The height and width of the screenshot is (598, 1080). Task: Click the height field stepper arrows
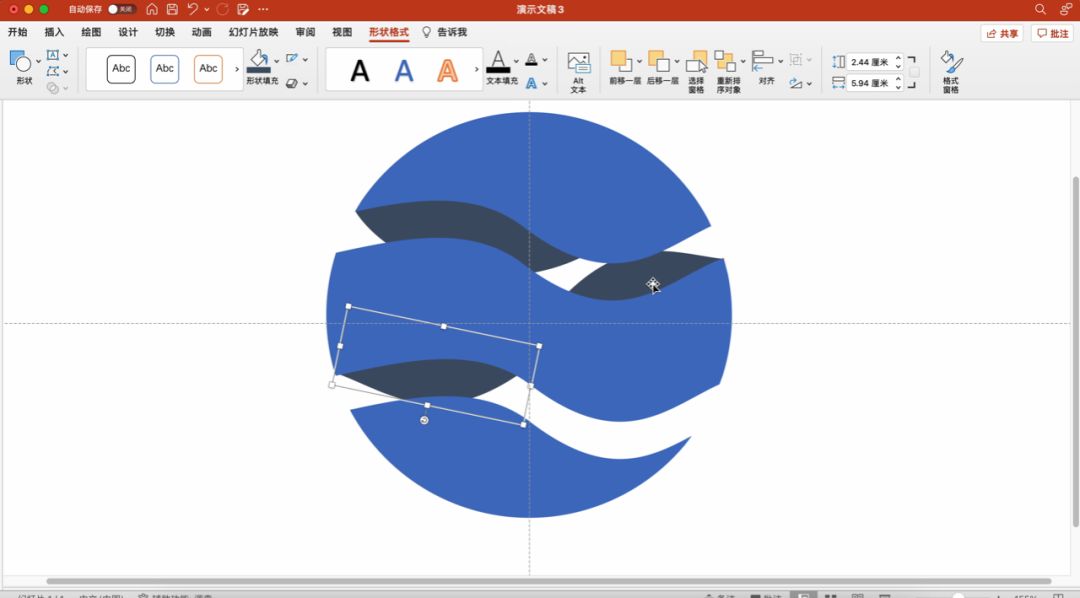898,62
